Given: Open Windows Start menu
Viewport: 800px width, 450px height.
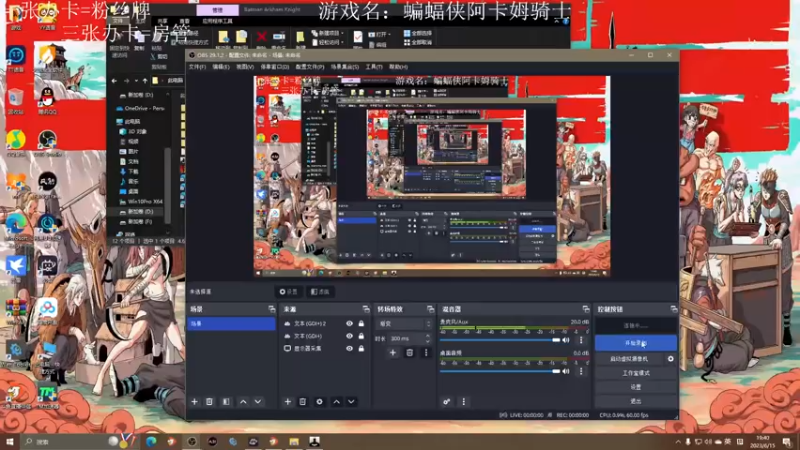Looking at the screenshot, I should (x=9, y=441).
